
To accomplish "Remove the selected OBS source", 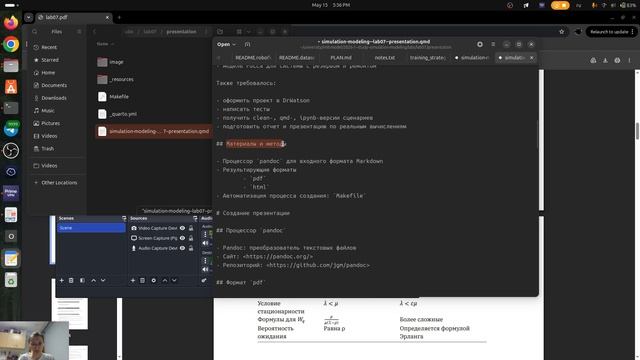I will coord(142,280).
